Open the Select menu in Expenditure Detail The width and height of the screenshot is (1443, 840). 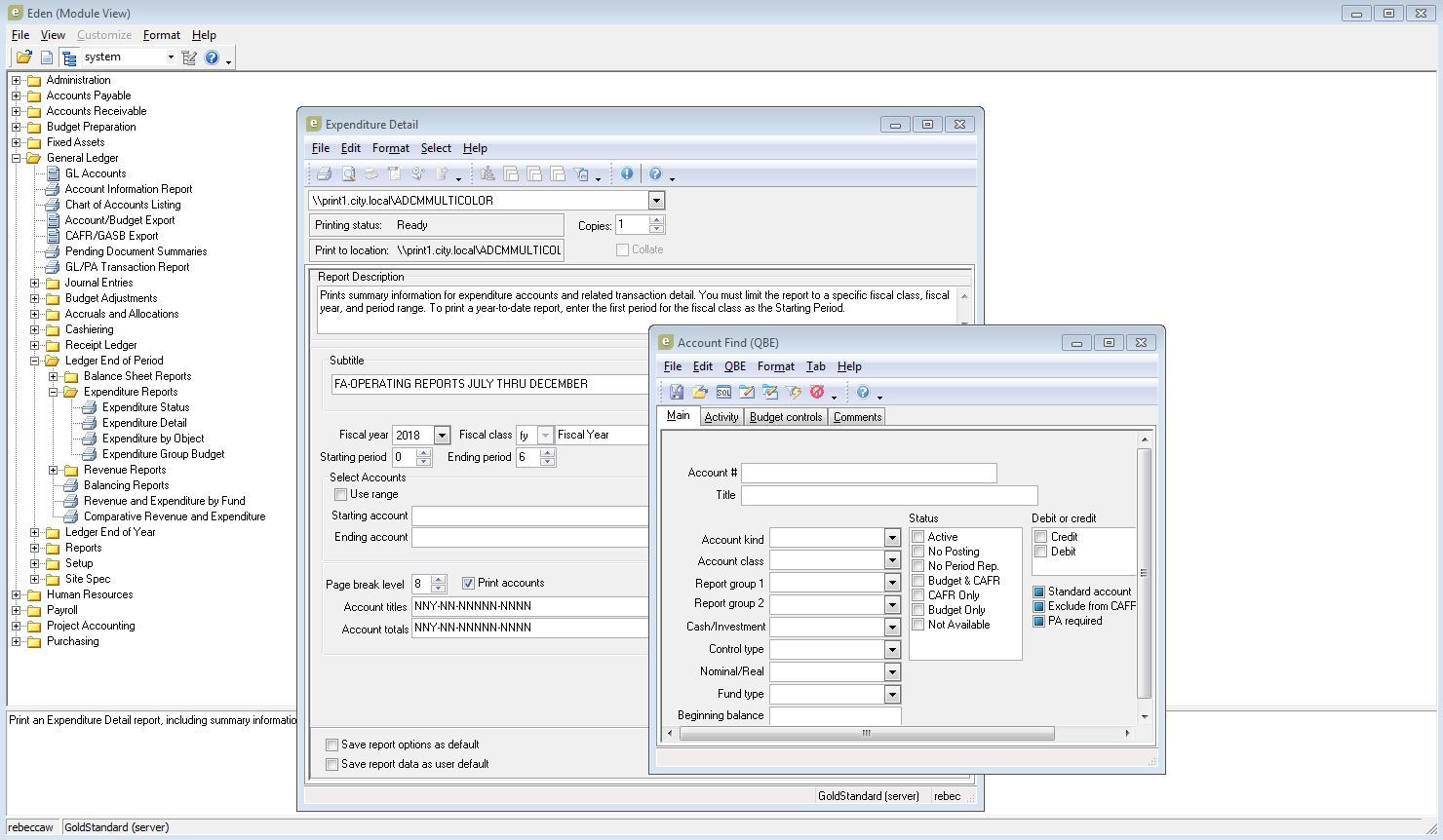pos(436,148)
